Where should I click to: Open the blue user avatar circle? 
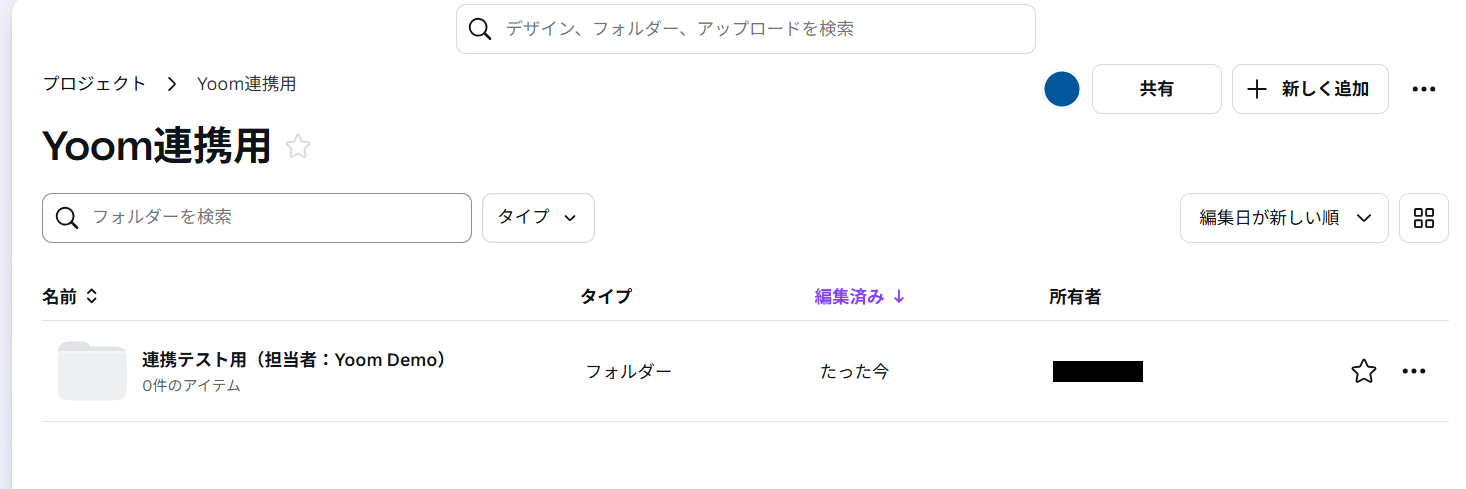click(1061, 89)
